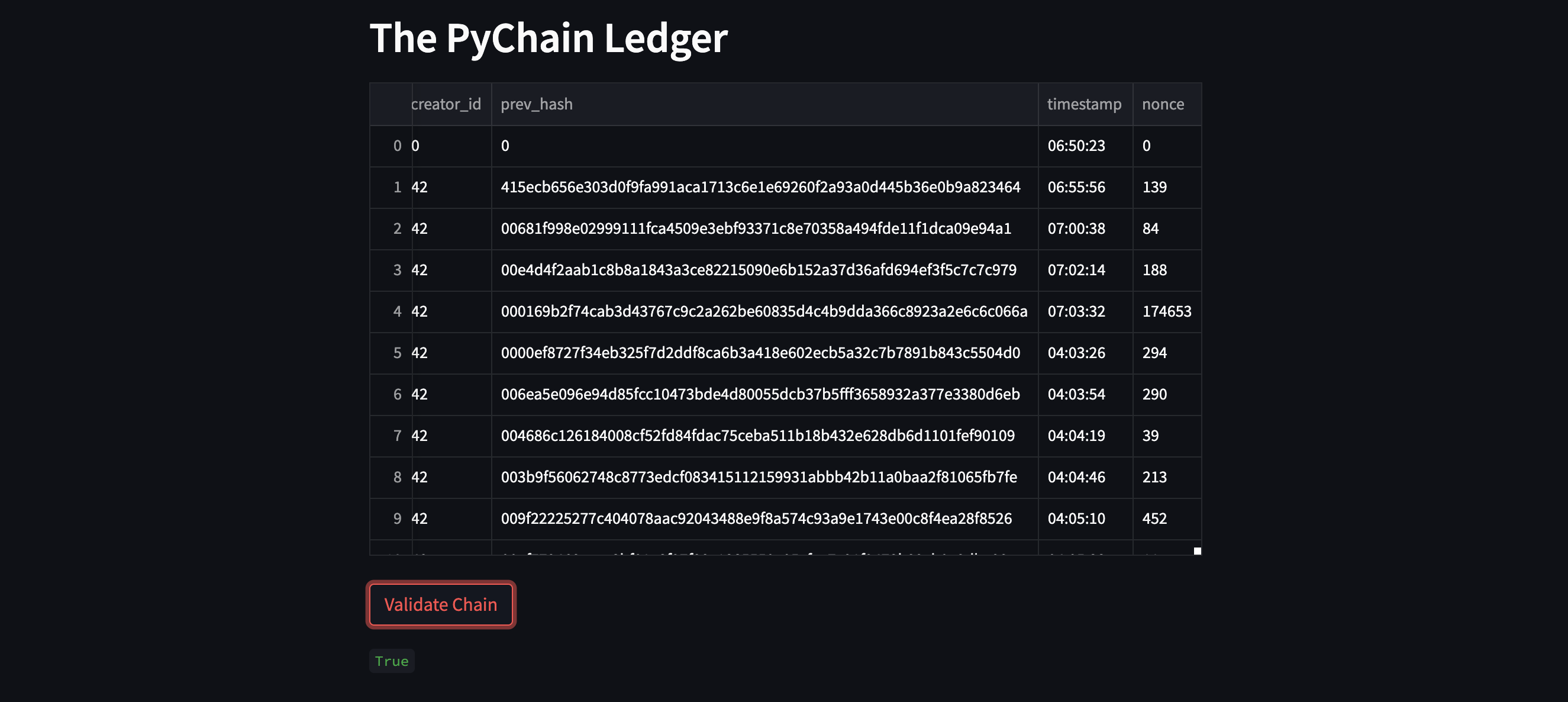Click The PyChain Ledger page title
This screenshot has width=1568, height=702.
pyautogui.click(x=549, y=38)
